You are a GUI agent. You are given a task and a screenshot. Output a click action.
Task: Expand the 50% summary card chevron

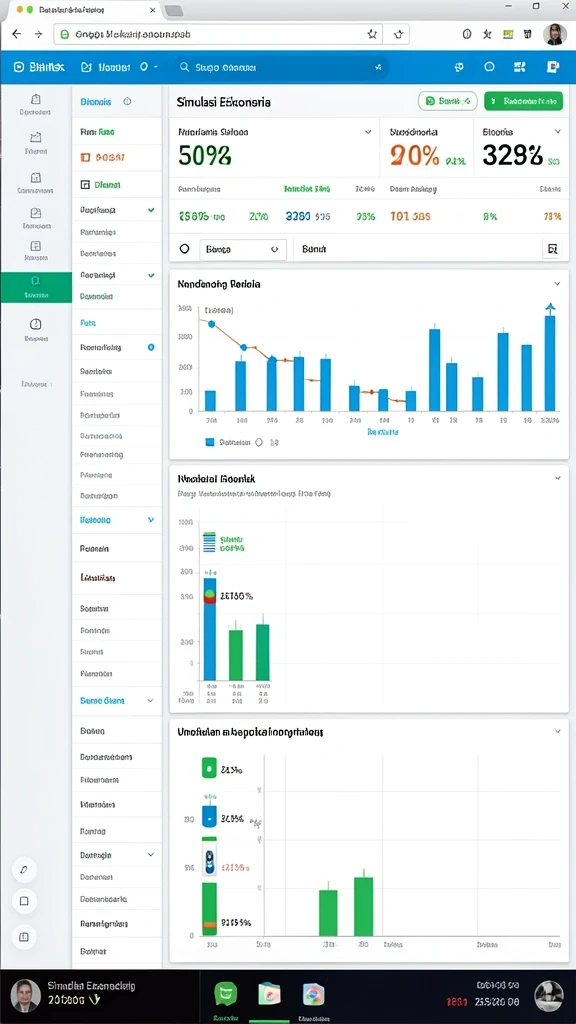tap(368, 132)
